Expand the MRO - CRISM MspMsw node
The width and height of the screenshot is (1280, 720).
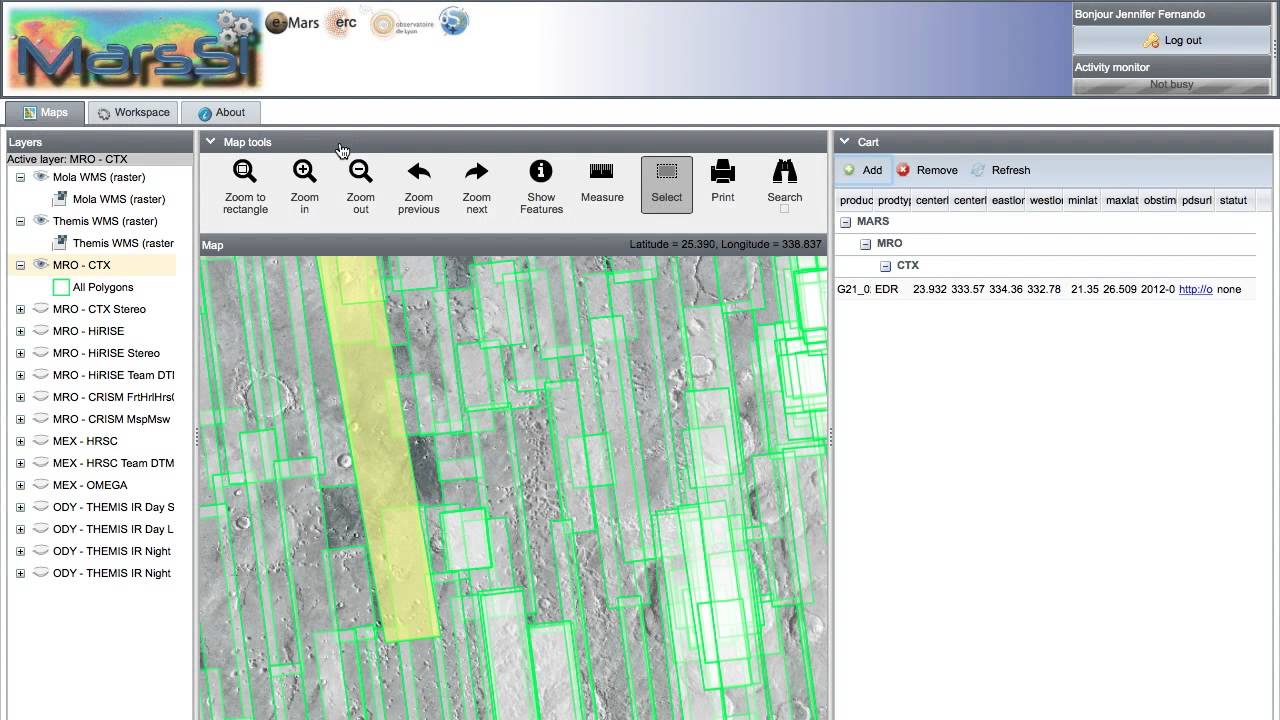pyautogui.click(x=20, y=419)
